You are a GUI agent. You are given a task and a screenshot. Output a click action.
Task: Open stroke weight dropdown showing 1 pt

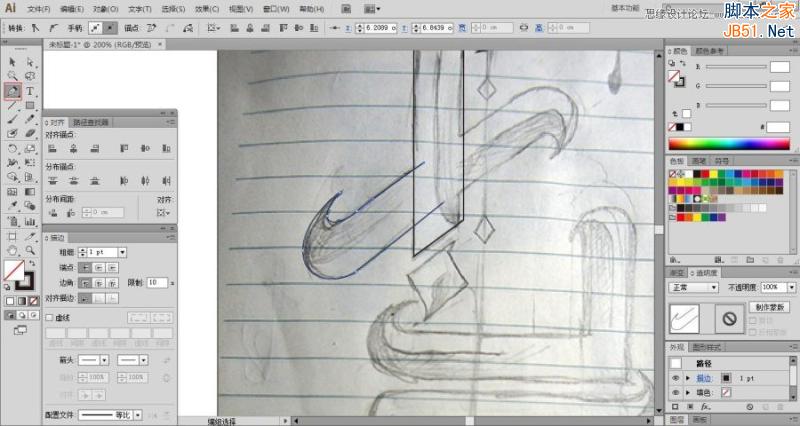pos(122,253)
